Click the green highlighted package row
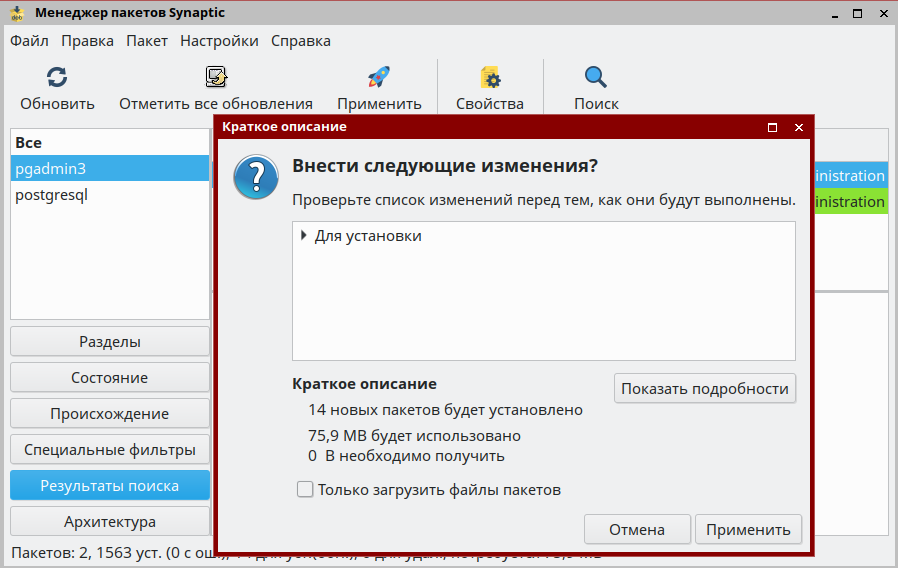This screenshot has height=568, width=898. [x=850, y=202]
